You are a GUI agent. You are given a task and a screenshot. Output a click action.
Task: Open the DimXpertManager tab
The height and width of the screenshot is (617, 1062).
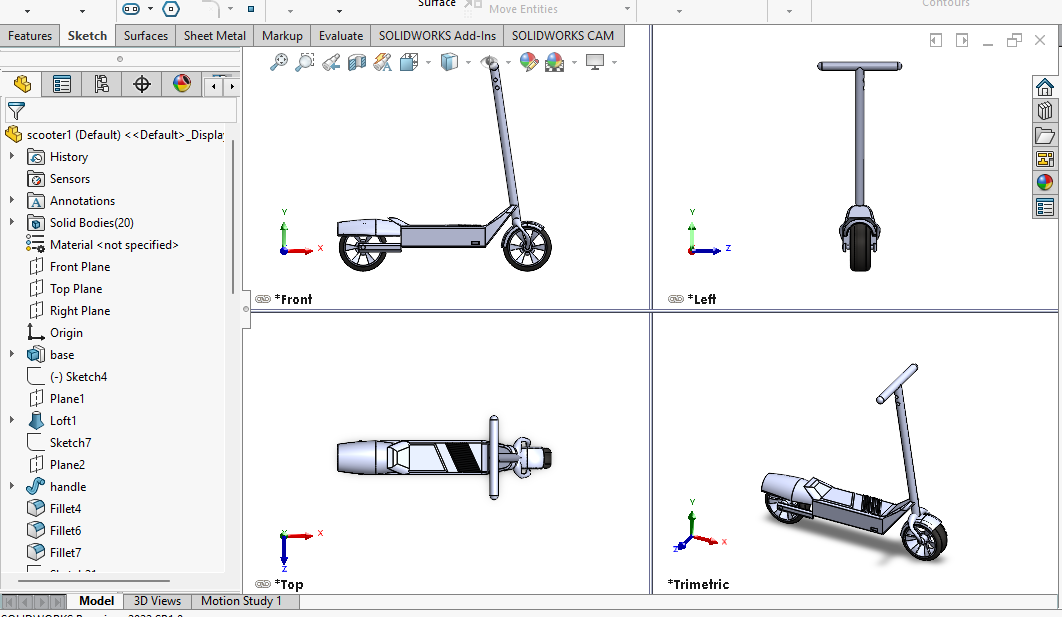(142, 84)
